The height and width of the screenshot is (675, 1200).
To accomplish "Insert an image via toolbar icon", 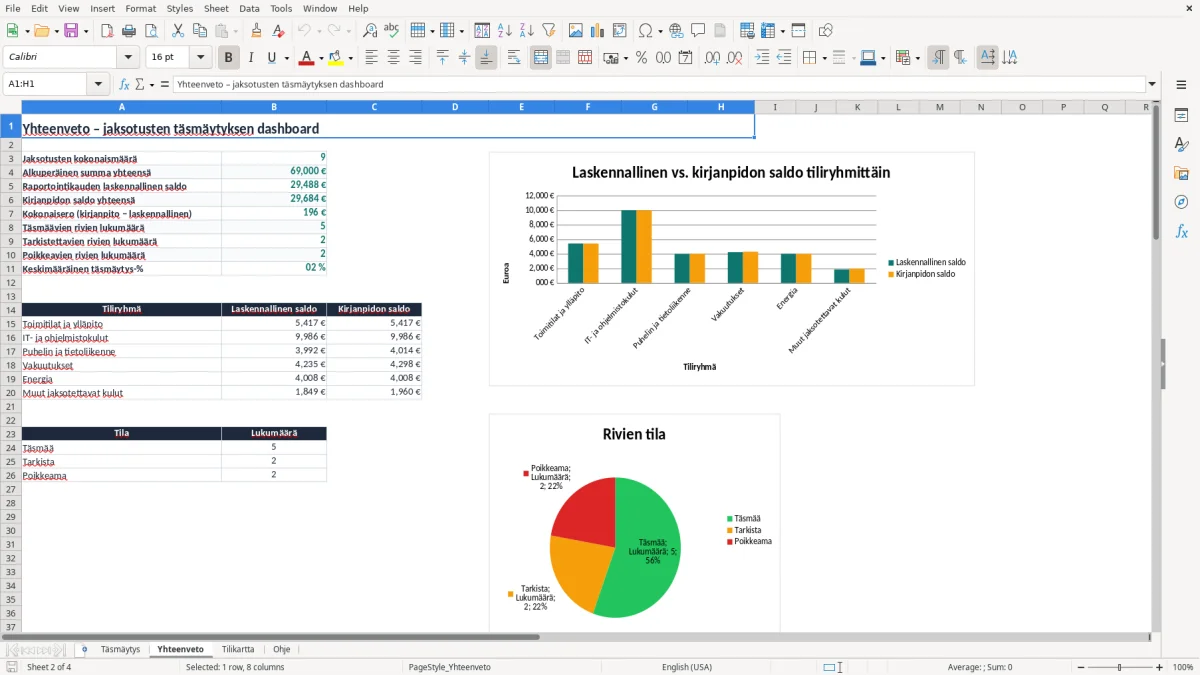I will [x=576, y=31].
